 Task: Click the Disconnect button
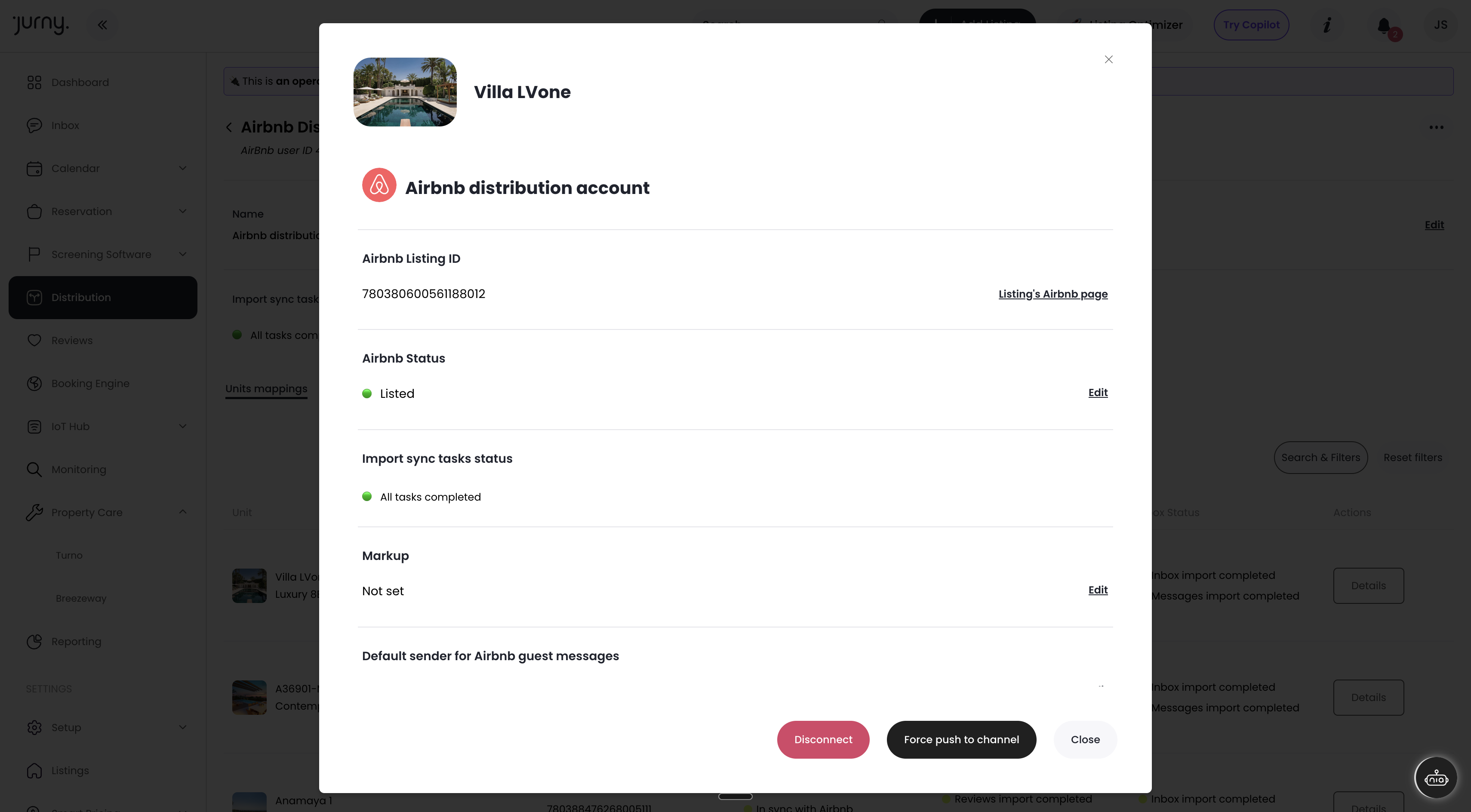(823, 739)
